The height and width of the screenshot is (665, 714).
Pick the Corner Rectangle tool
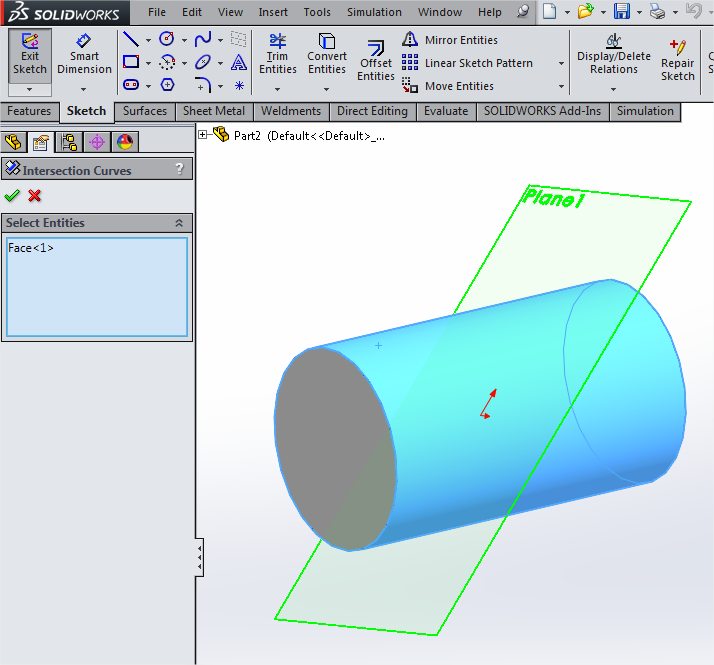click(x=130, y=62)
